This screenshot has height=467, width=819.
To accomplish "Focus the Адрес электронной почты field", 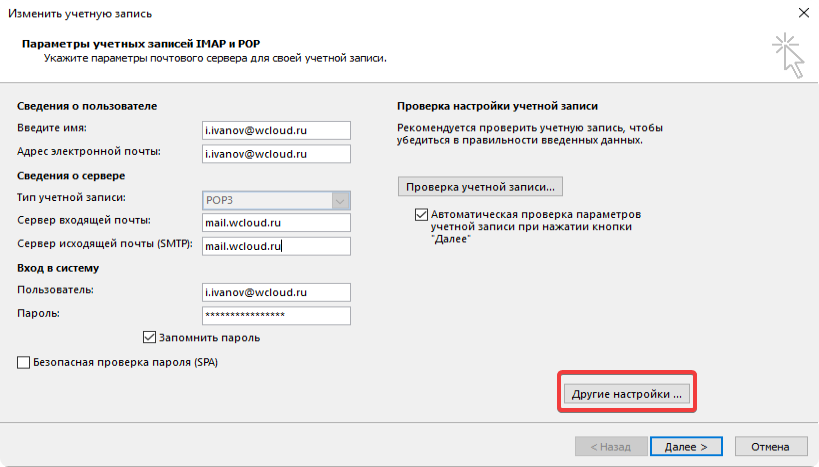I will 275,154.
